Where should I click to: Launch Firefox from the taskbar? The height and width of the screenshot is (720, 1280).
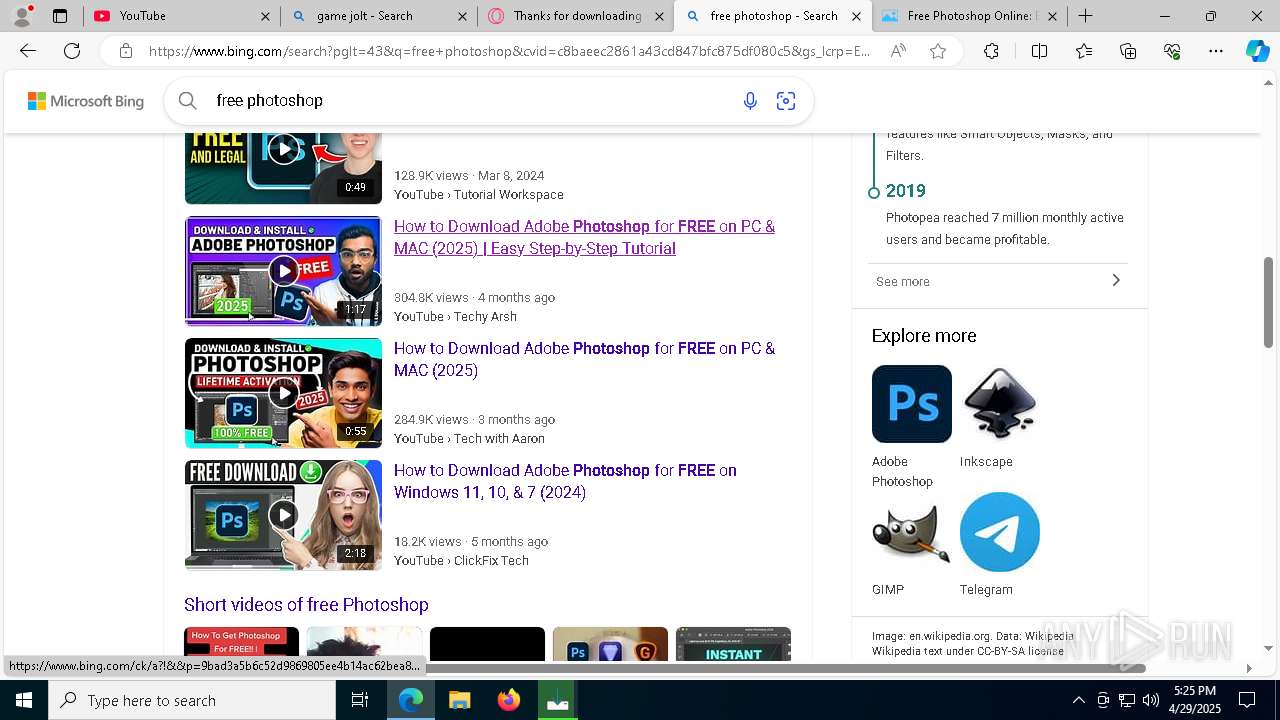coord(509,700)
